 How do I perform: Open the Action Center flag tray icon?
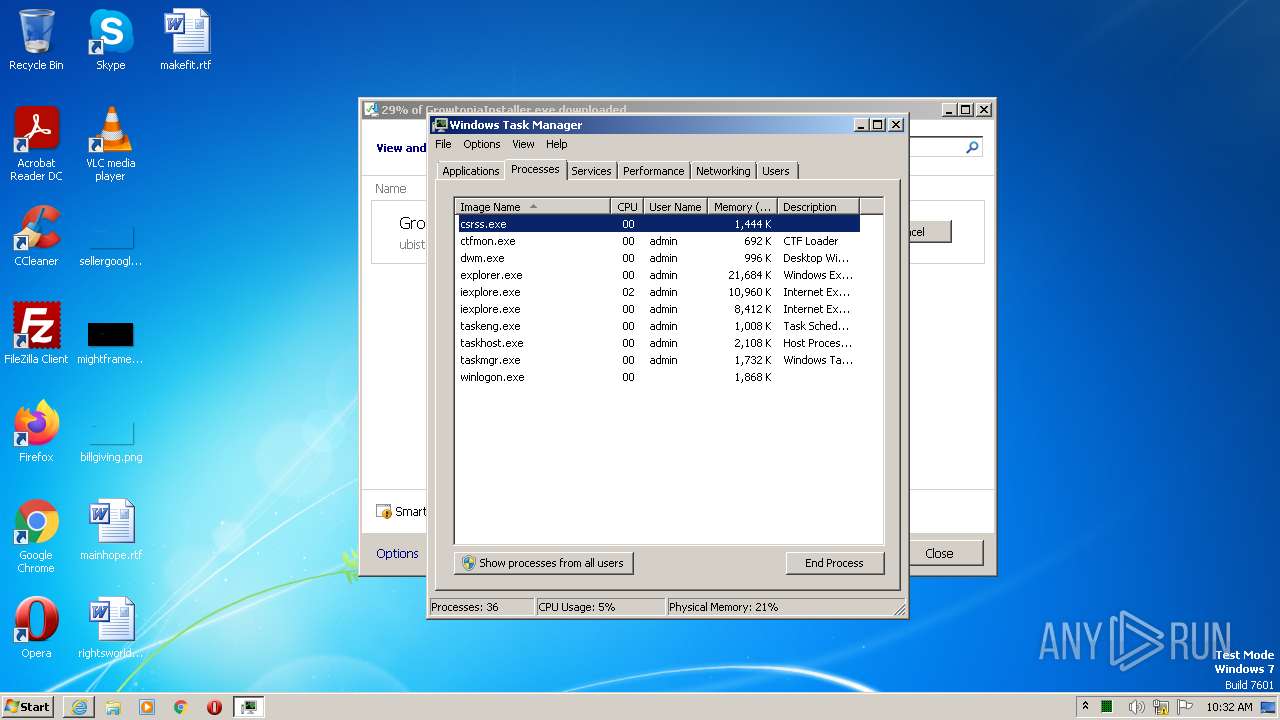(x=1185, y=707)
